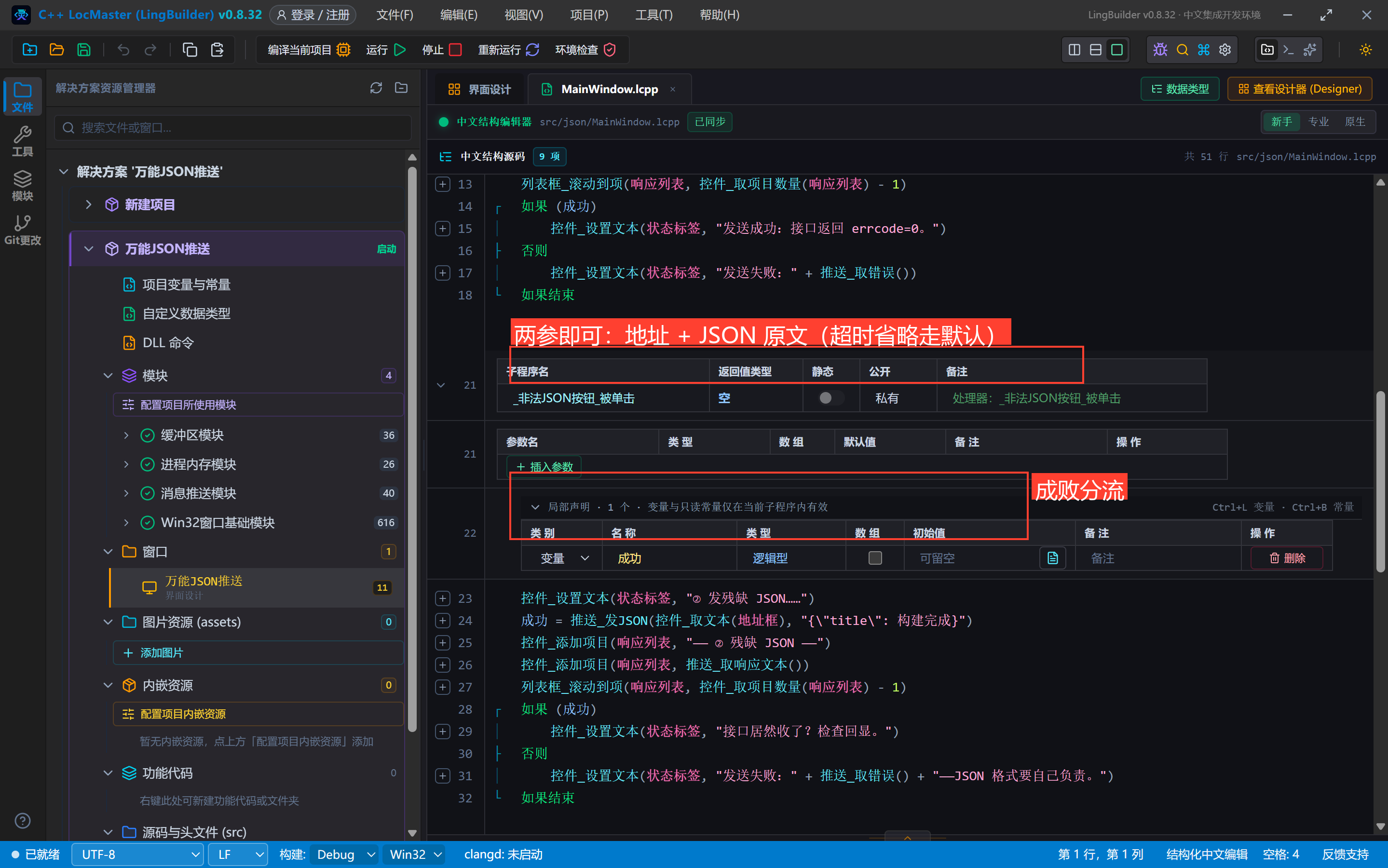Click the undo arrow icon

click(123, 50)
